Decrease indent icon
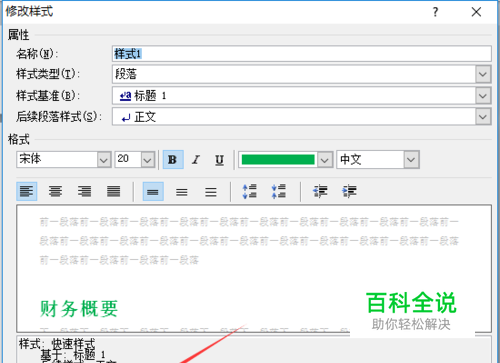This screenshot has width=500, height=363. [x=320, y=191]
